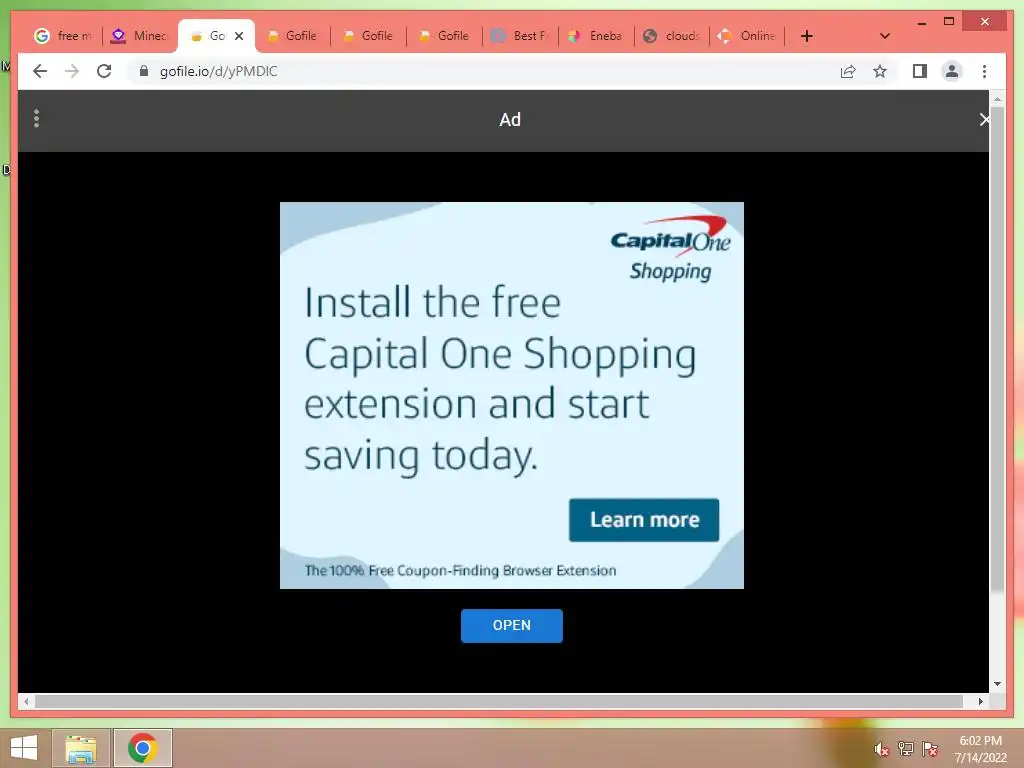Switch to the Minecraft tab

[x=139, y=36]
